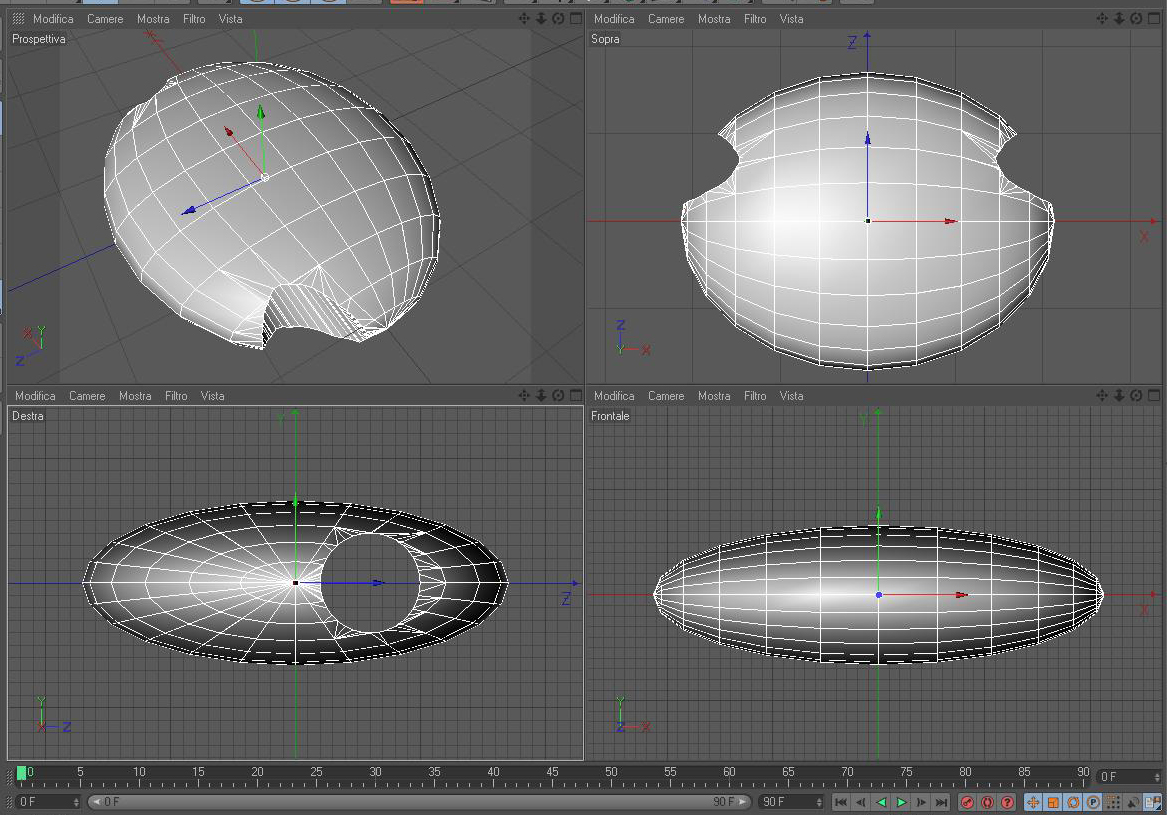This screenshot has width=1167, height=815.
Task: Step back to the previous frame
Action: coord(861,802)
